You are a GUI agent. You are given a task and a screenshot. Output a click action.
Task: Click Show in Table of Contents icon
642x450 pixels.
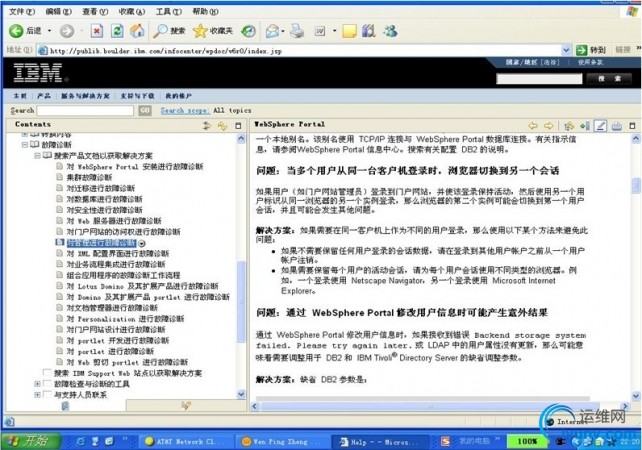click(x=569, y=126)
